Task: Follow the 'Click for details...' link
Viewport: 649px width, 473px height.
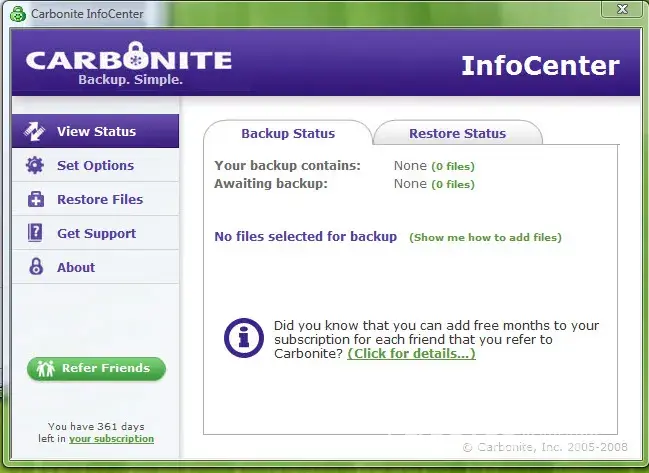Action: coord(411,354)
